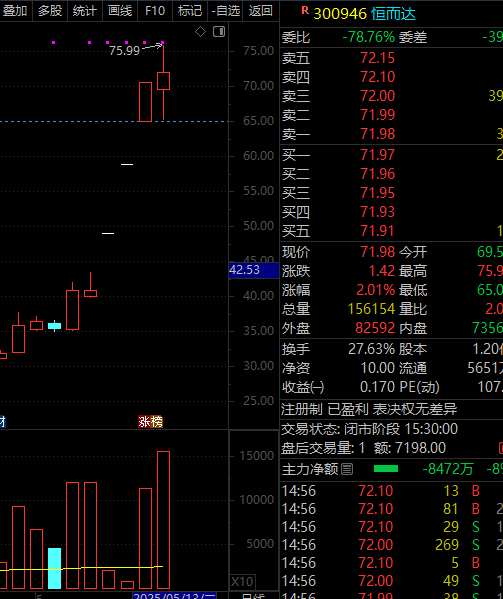Click the last magenta dot above the candles
The image size is (503, 599).
click(163, 42)
